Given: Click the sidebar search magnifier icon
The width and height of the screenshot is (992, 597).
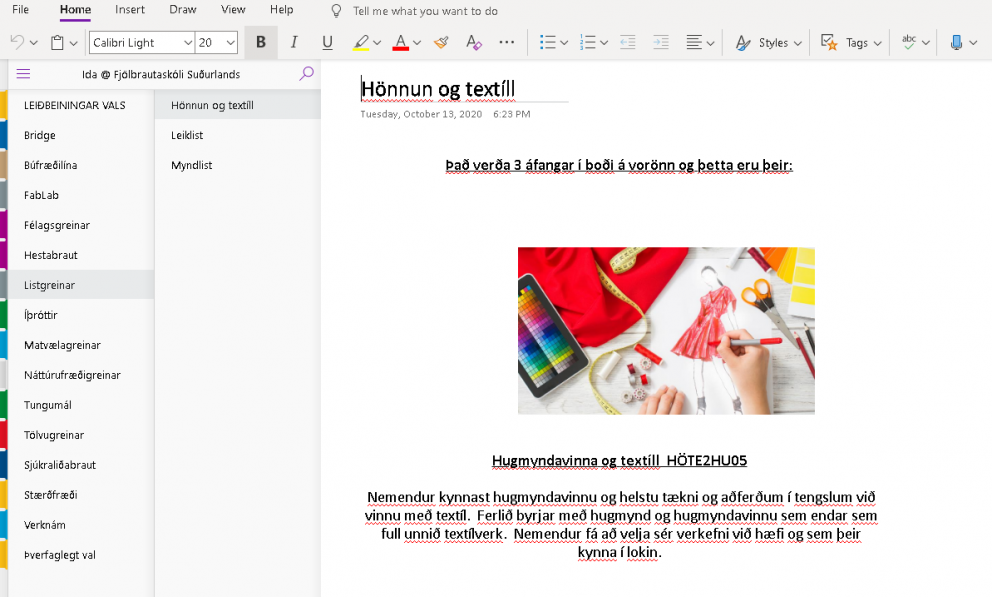Looking at the screenshot, I should (x=306, y=73).
